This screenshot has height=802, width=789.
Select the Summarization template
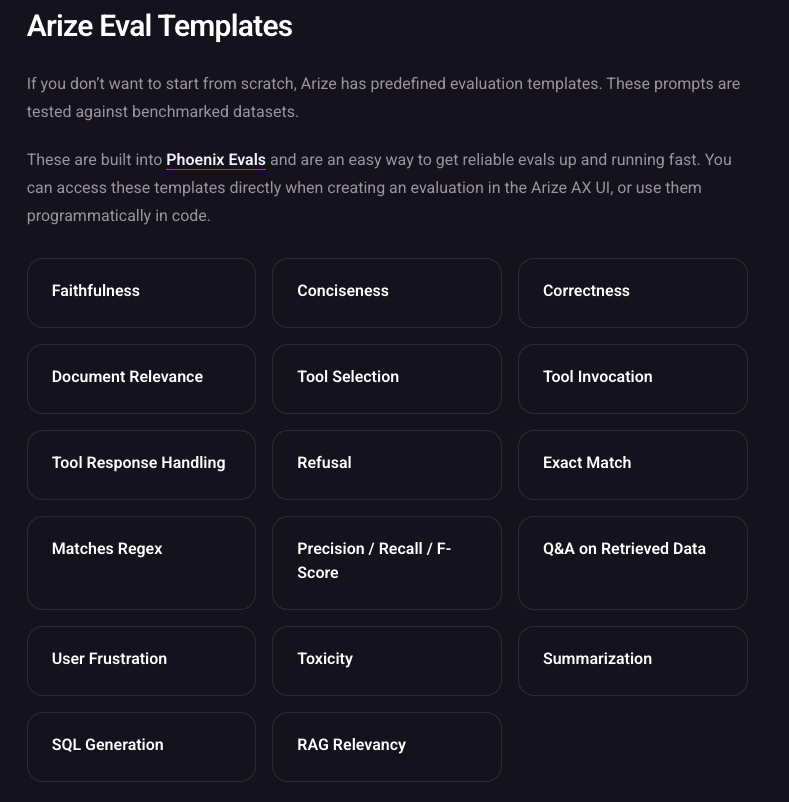632,660
